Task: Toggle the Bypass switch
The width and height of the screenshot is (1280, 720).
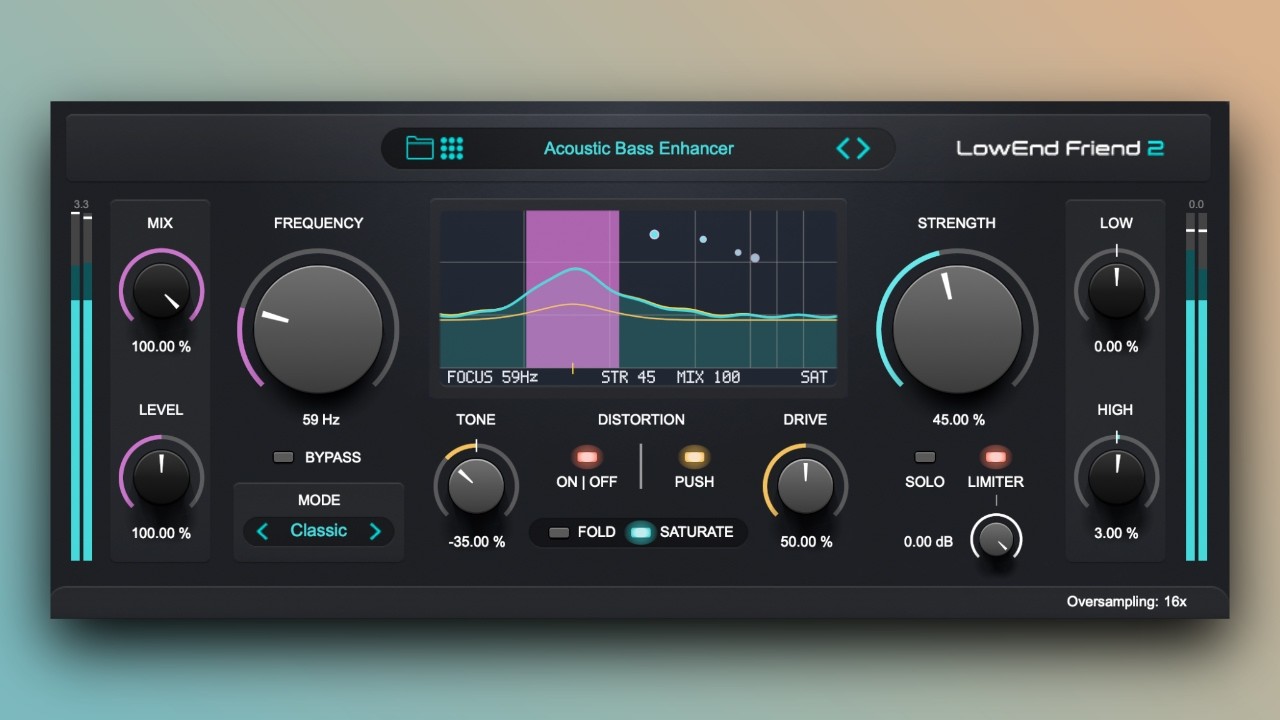Action: tap(284, 457)
